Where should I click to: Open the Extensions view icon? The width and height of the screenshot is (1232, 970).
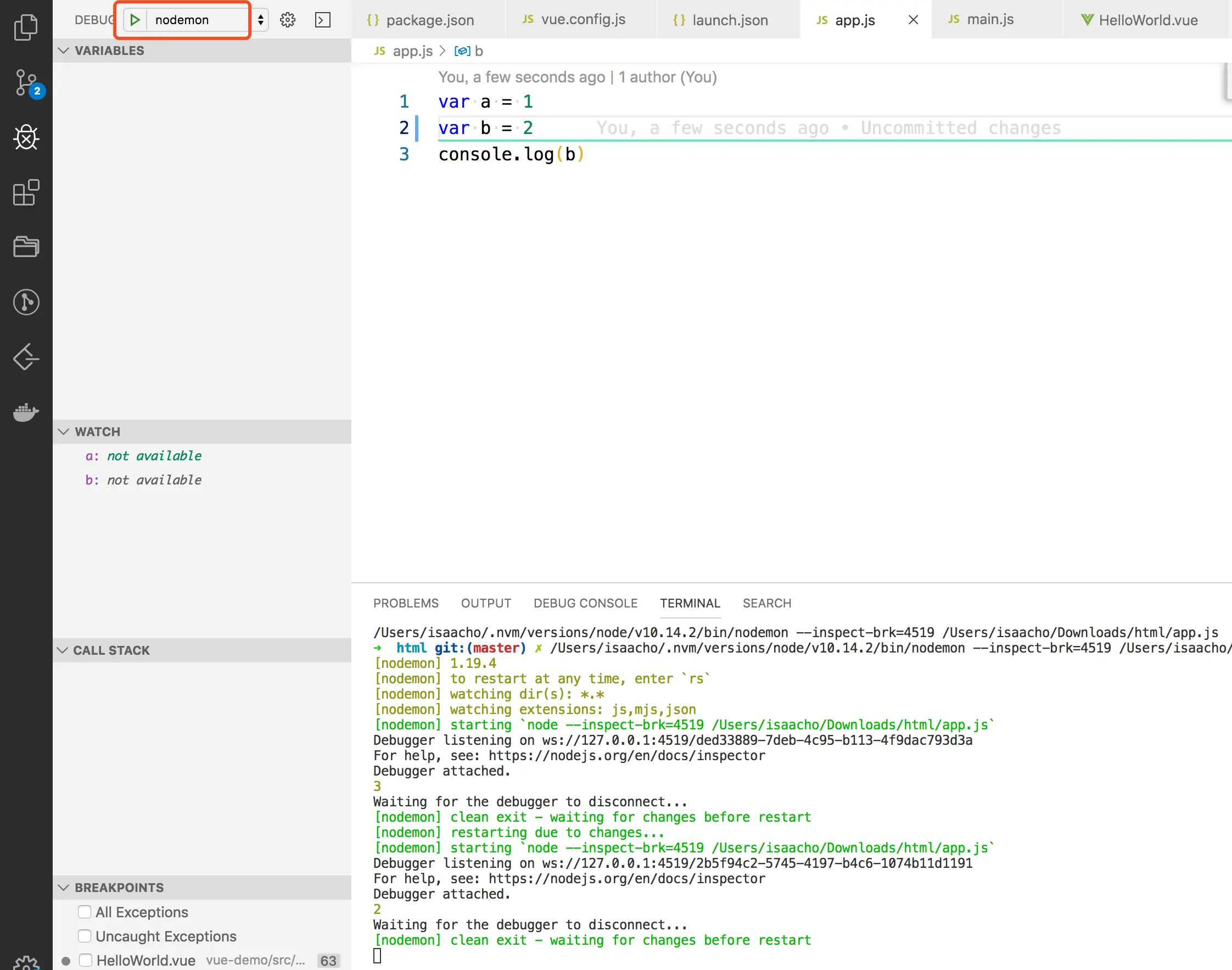26,193
